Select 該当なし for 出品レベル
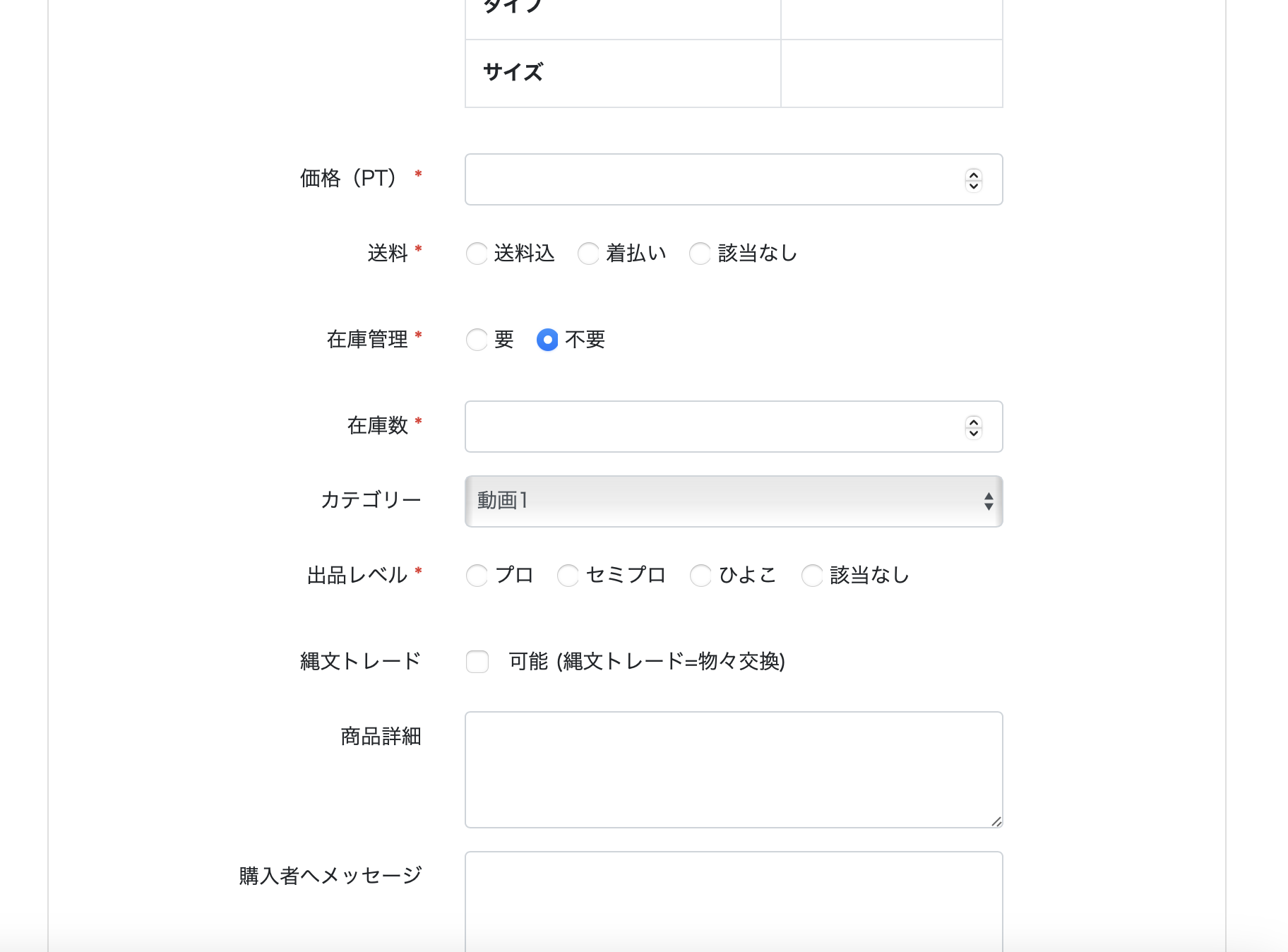 pyautogui.click(x=812, y=576)
